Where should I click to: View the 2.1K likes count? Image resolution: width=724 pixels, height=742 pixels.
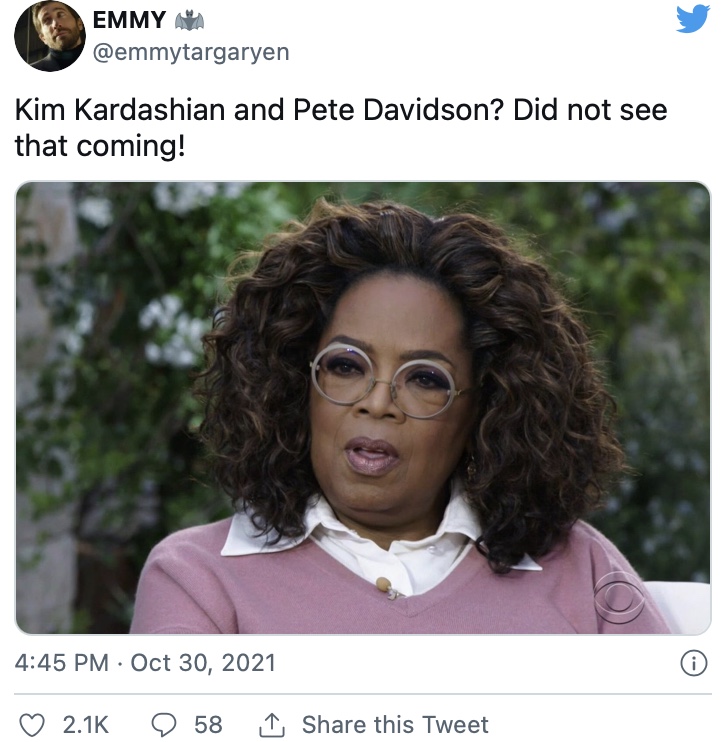86,725
